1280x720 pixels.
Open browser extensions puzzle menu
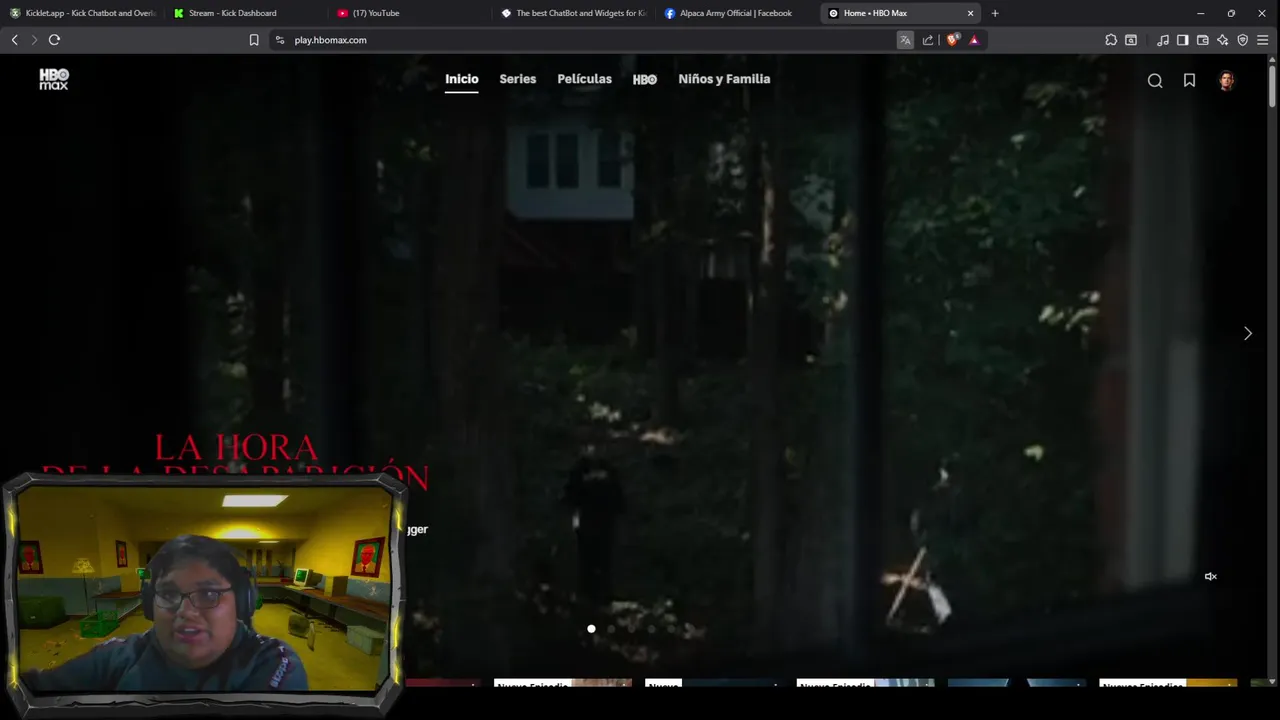[x=1111, y=40]
